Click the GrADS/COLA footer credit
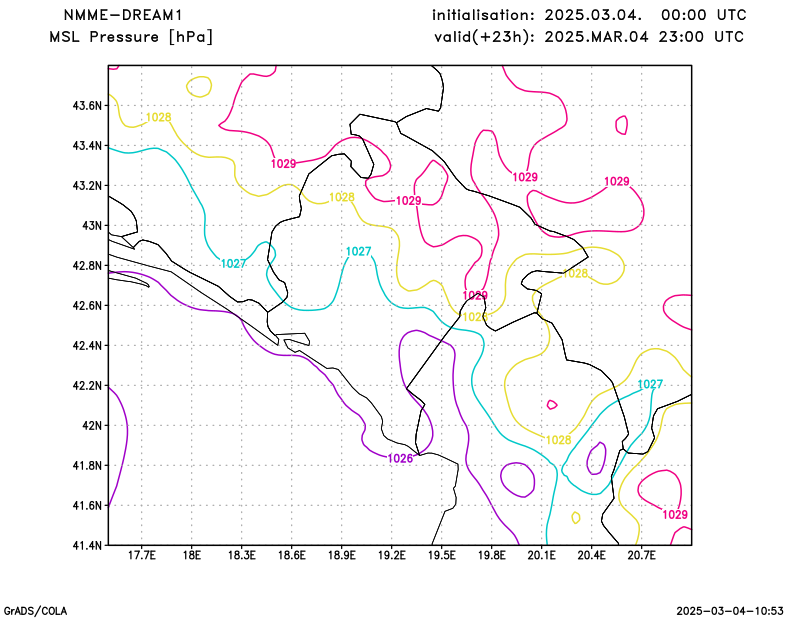The image size is (800, 618). pos(35,611)
